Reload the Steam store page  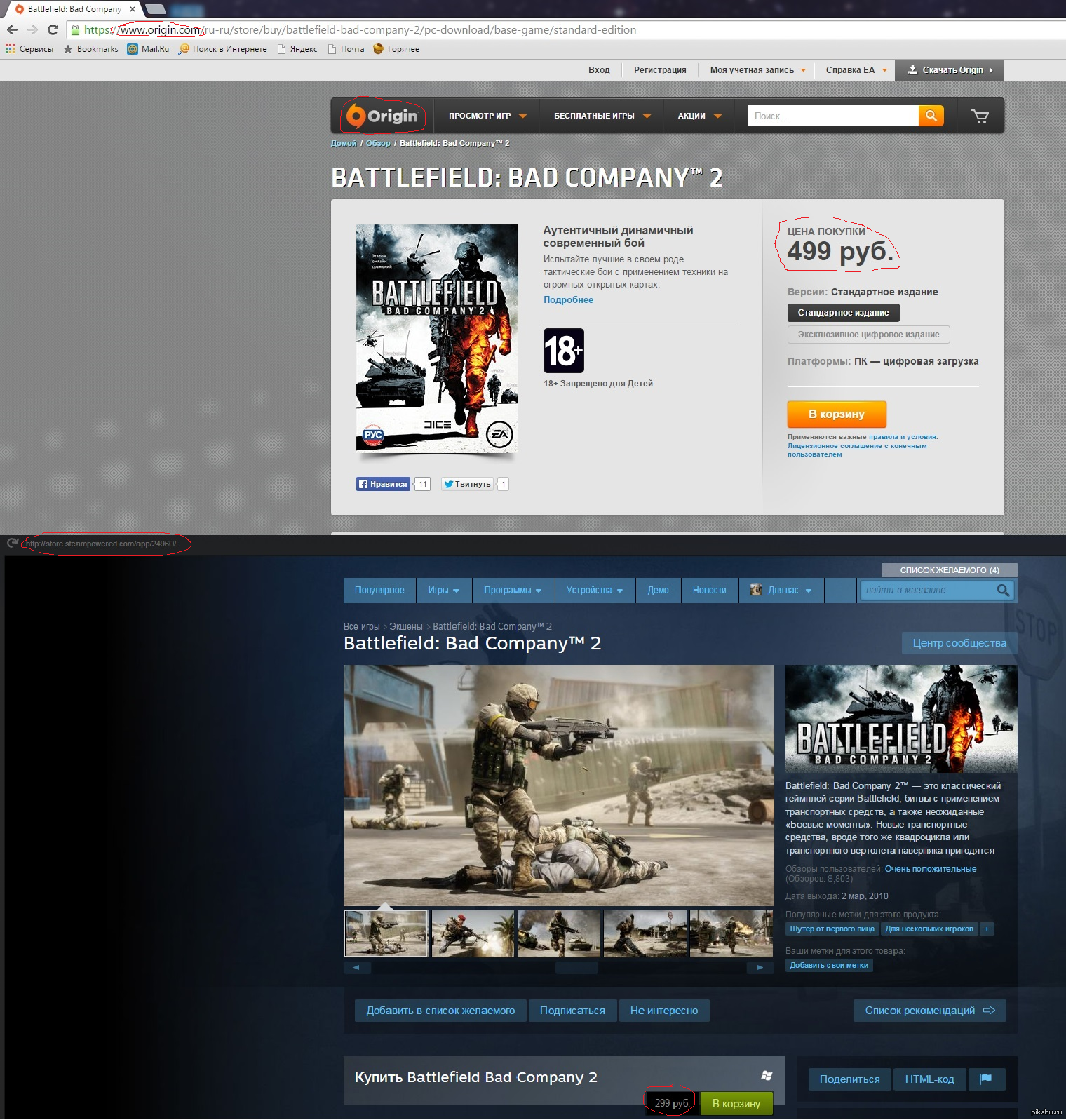pyautogui.click(x=13, y=544)
